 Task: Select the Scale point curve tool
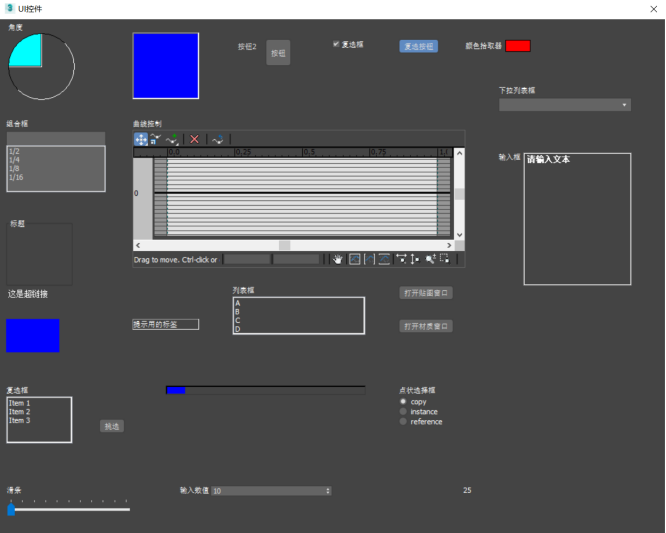point(155,139)
